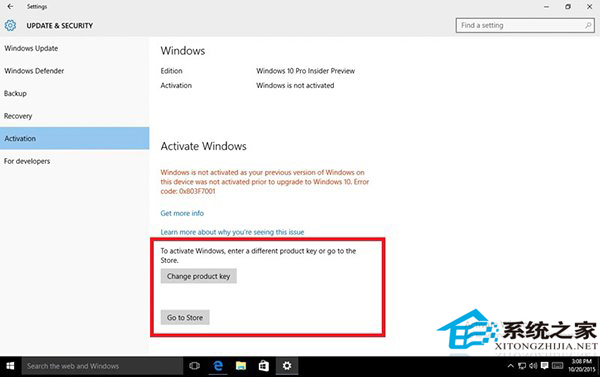This screenshot has width=600, height=377.
Task: Select the Activation sidebar item
Action: [75, 138]
